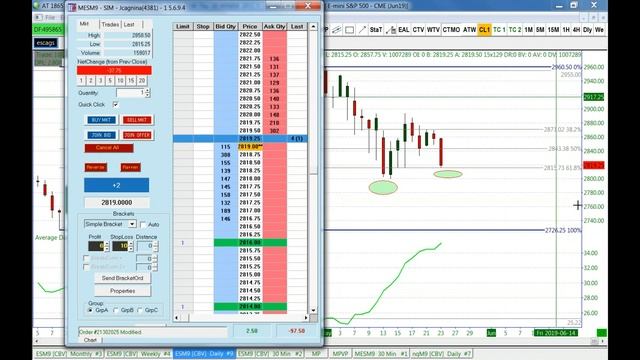
Task: Switch to ngM9 [CBV] Daily #7 tab
Action: (441, 353)
